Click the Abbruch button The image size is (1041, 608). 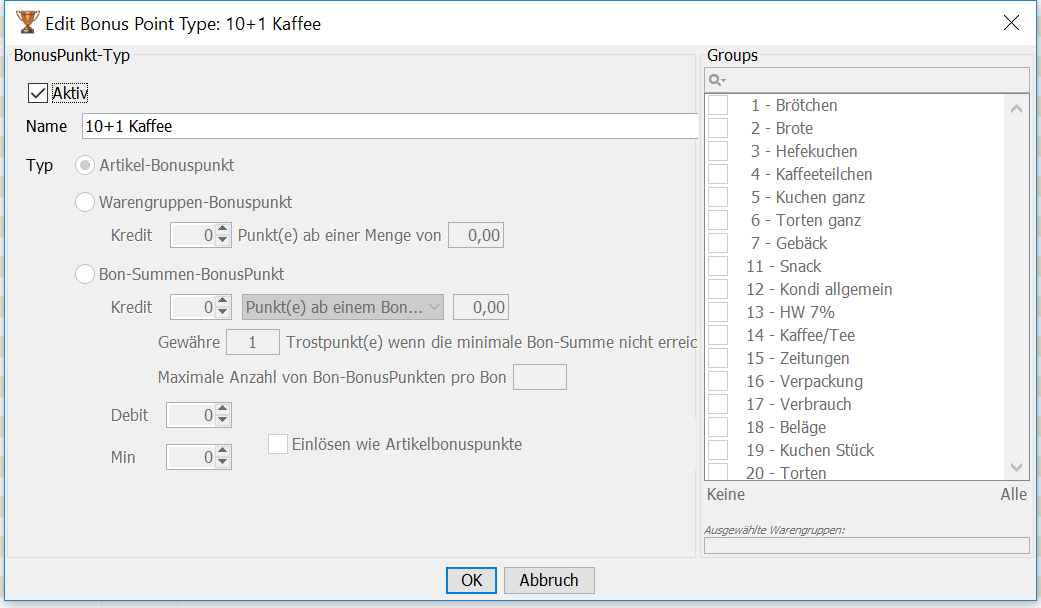click(x=549, y=580)
